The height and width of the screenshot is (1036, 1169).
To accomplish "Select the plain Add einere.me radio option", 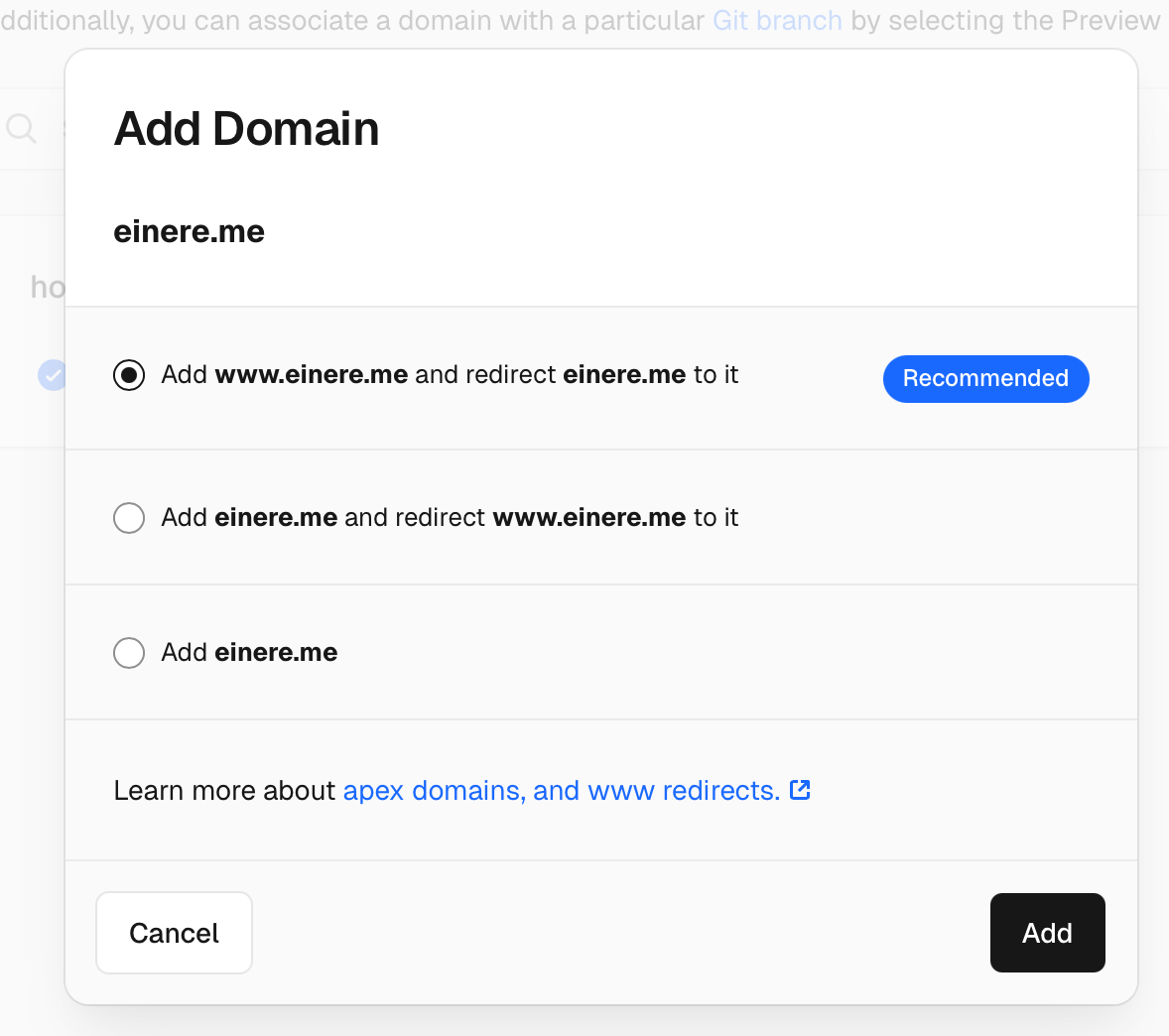I will click(x=129, y=653).
